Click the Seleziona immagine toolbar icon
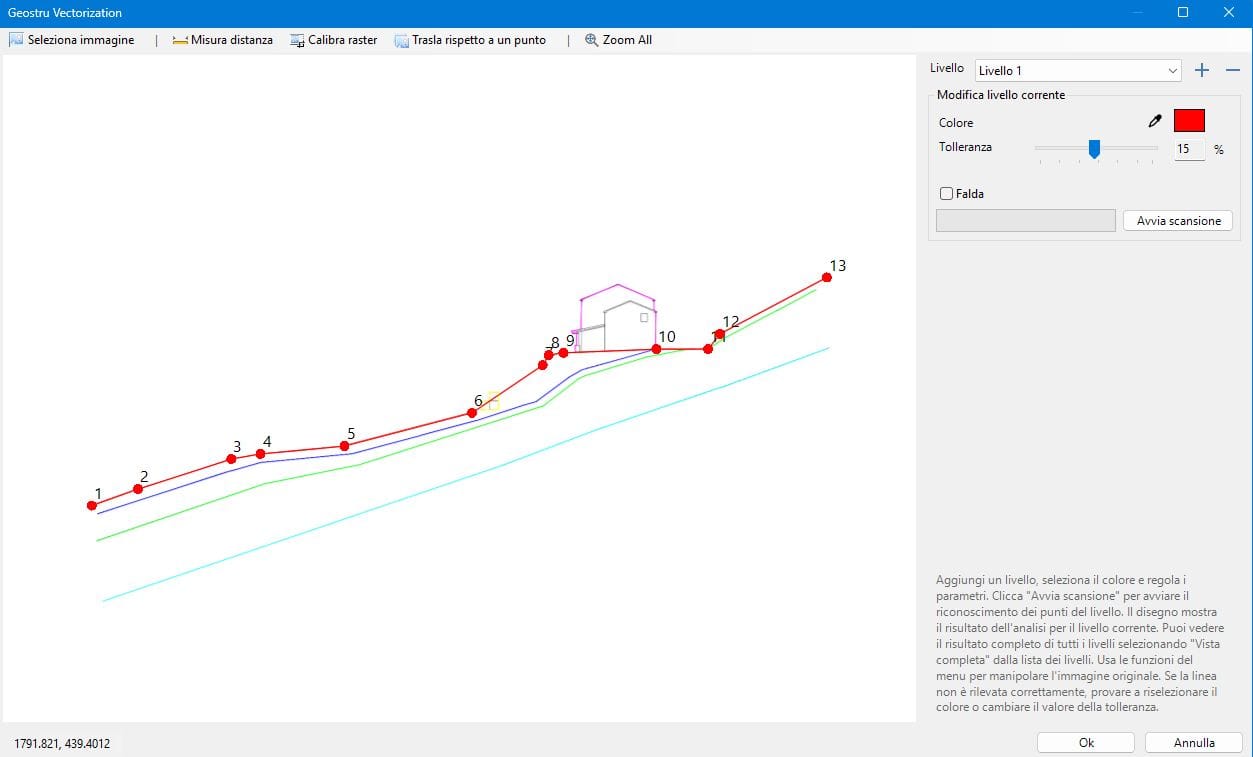 [17, 40]
